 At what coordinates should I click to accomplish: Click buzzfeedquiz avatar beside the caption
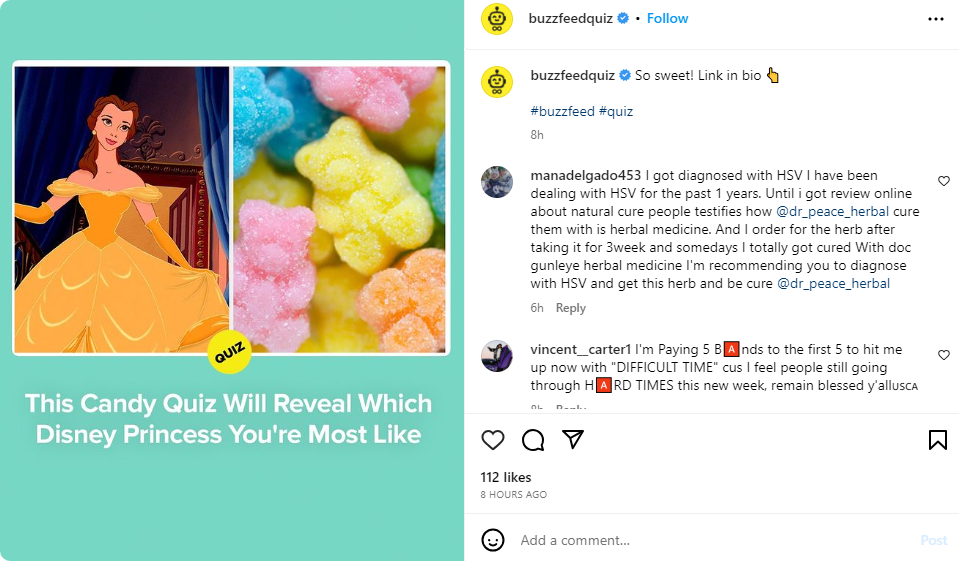click(x=497, y=82)
